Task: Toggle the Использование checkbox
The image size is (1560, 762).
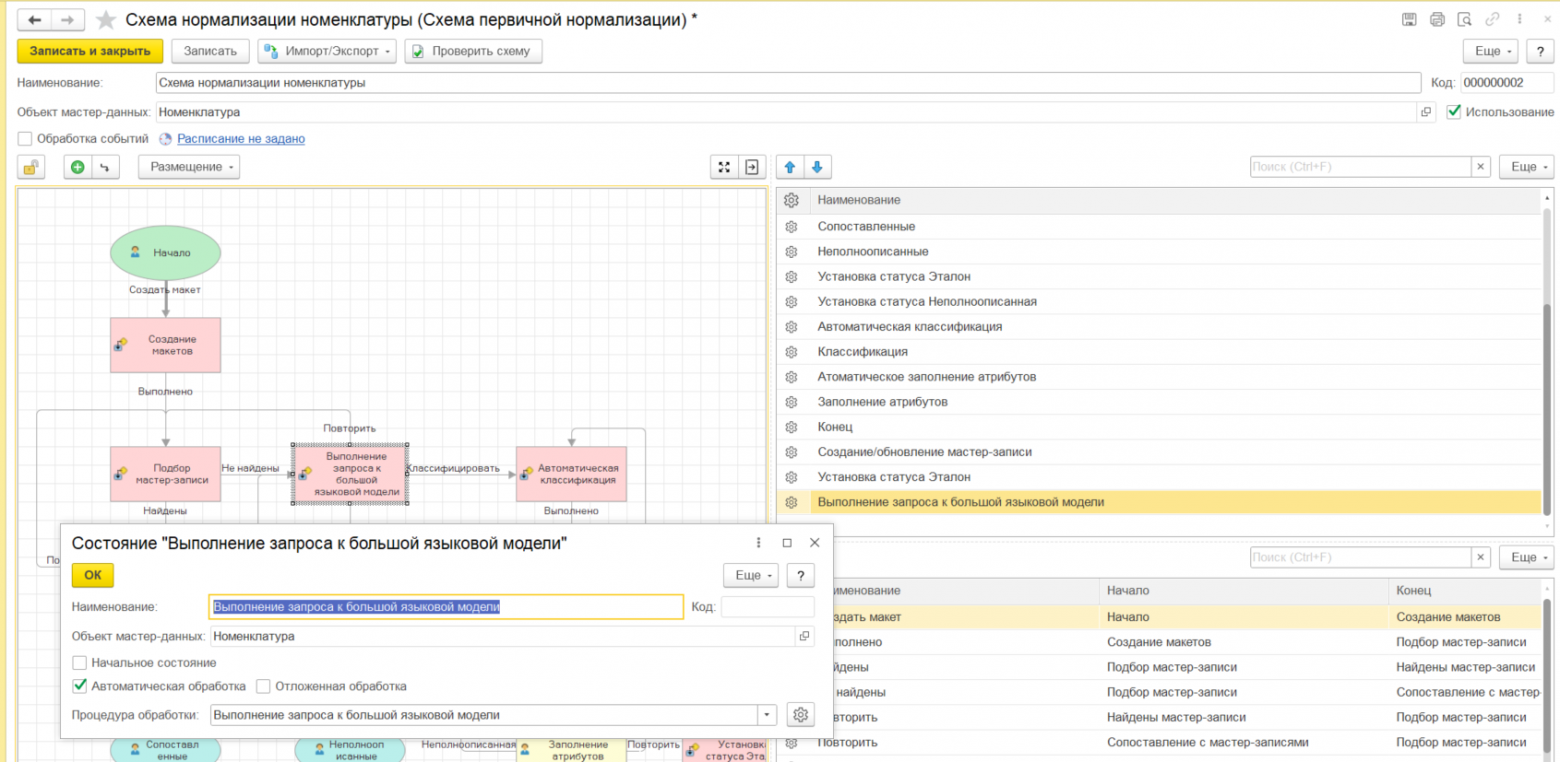Action: coord(1454,112)
